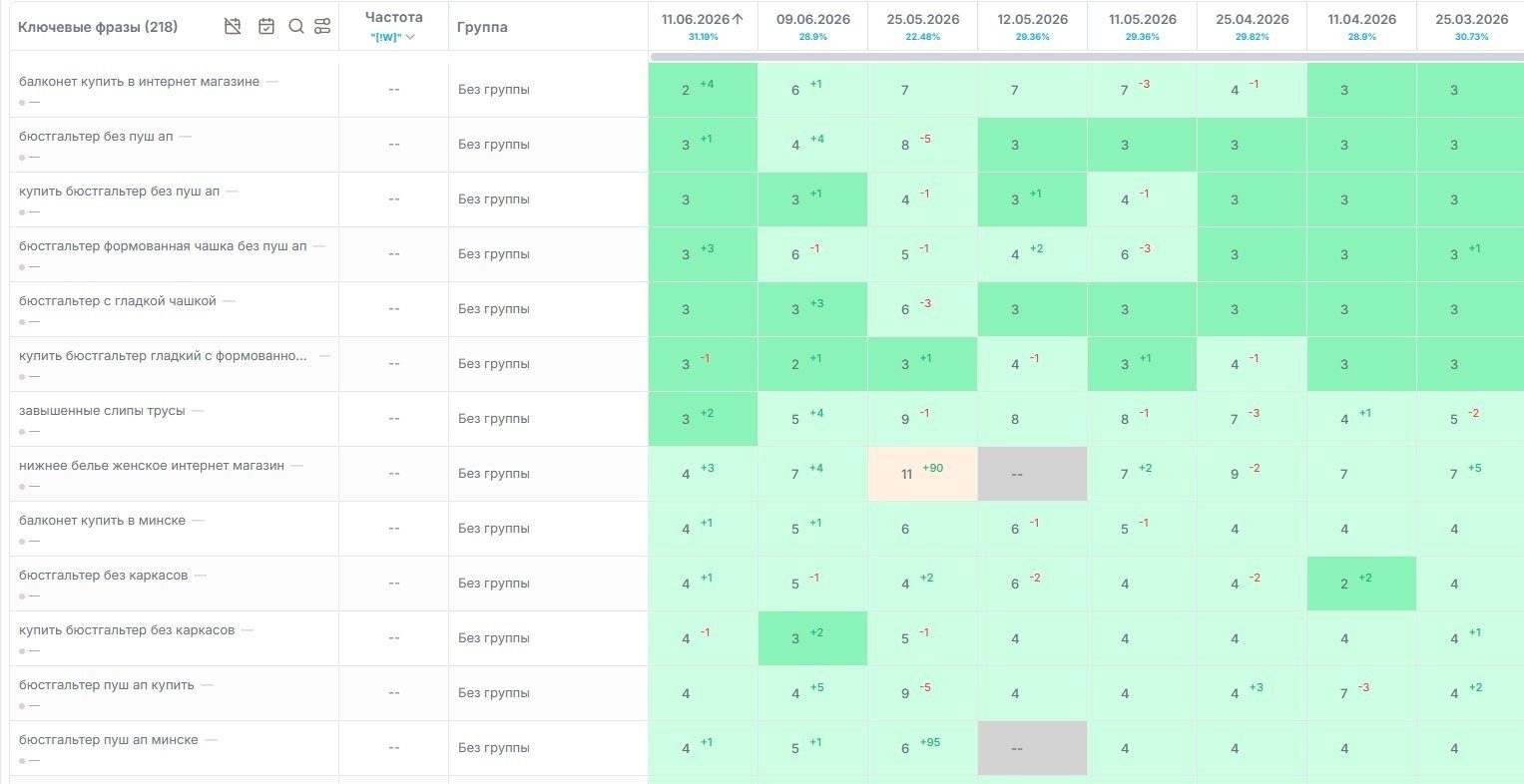Click the orange cell showing 11 +90
Image resolution: width=1524 pixels, height=784 pixels.
tap(923, 474)
